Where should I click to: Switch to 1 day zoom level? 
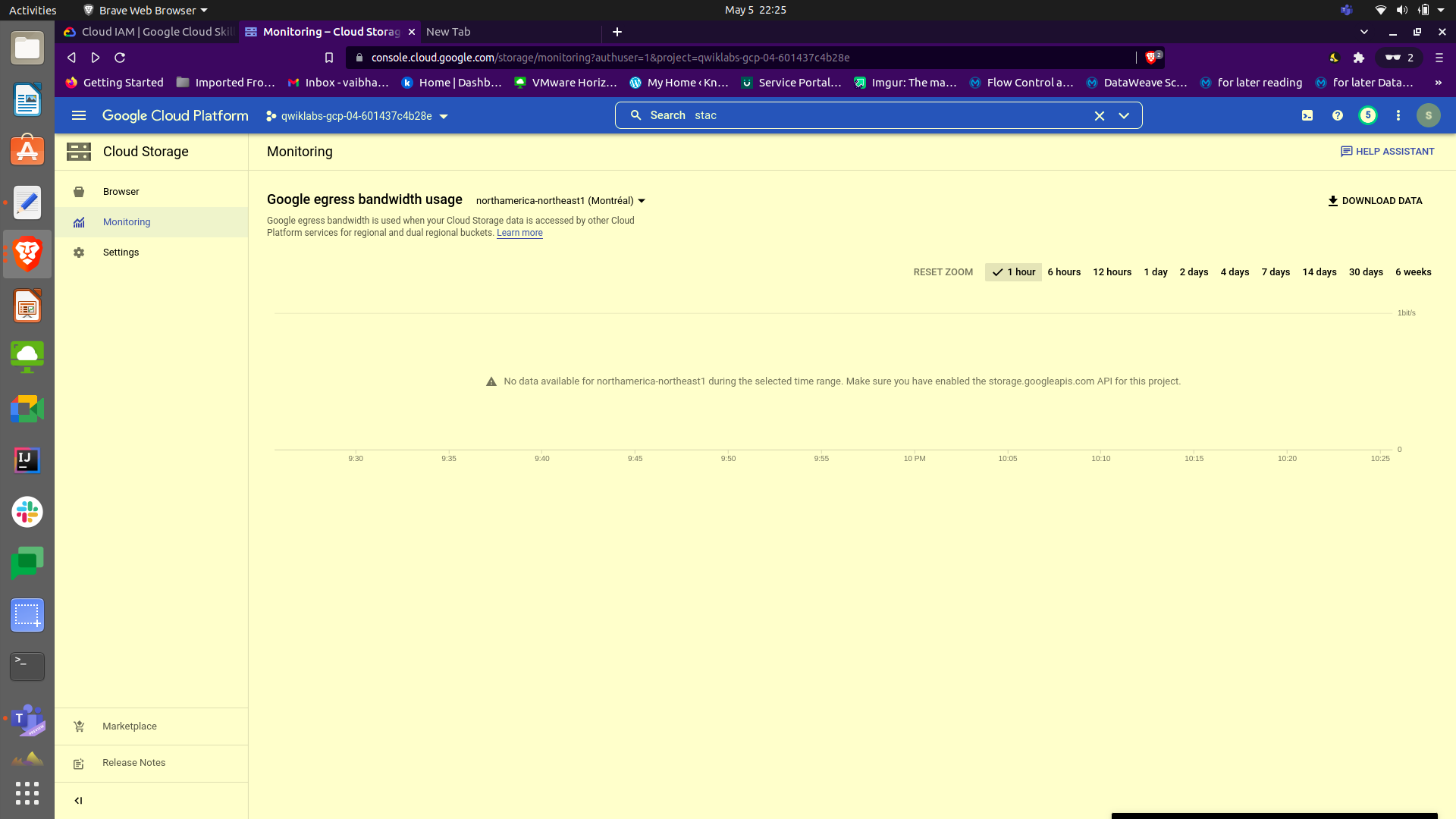pos(1155,271)
